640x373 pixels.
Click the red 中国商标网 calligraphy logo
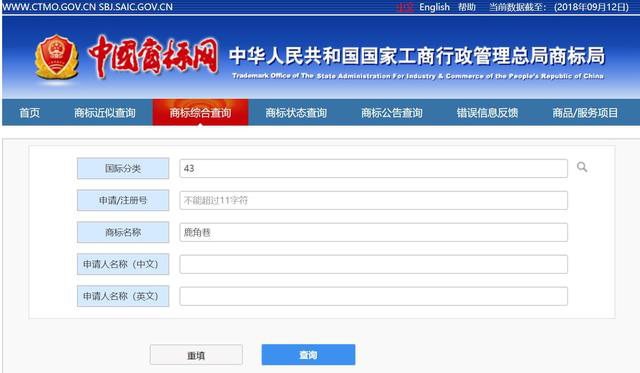[x=153, y=57]
